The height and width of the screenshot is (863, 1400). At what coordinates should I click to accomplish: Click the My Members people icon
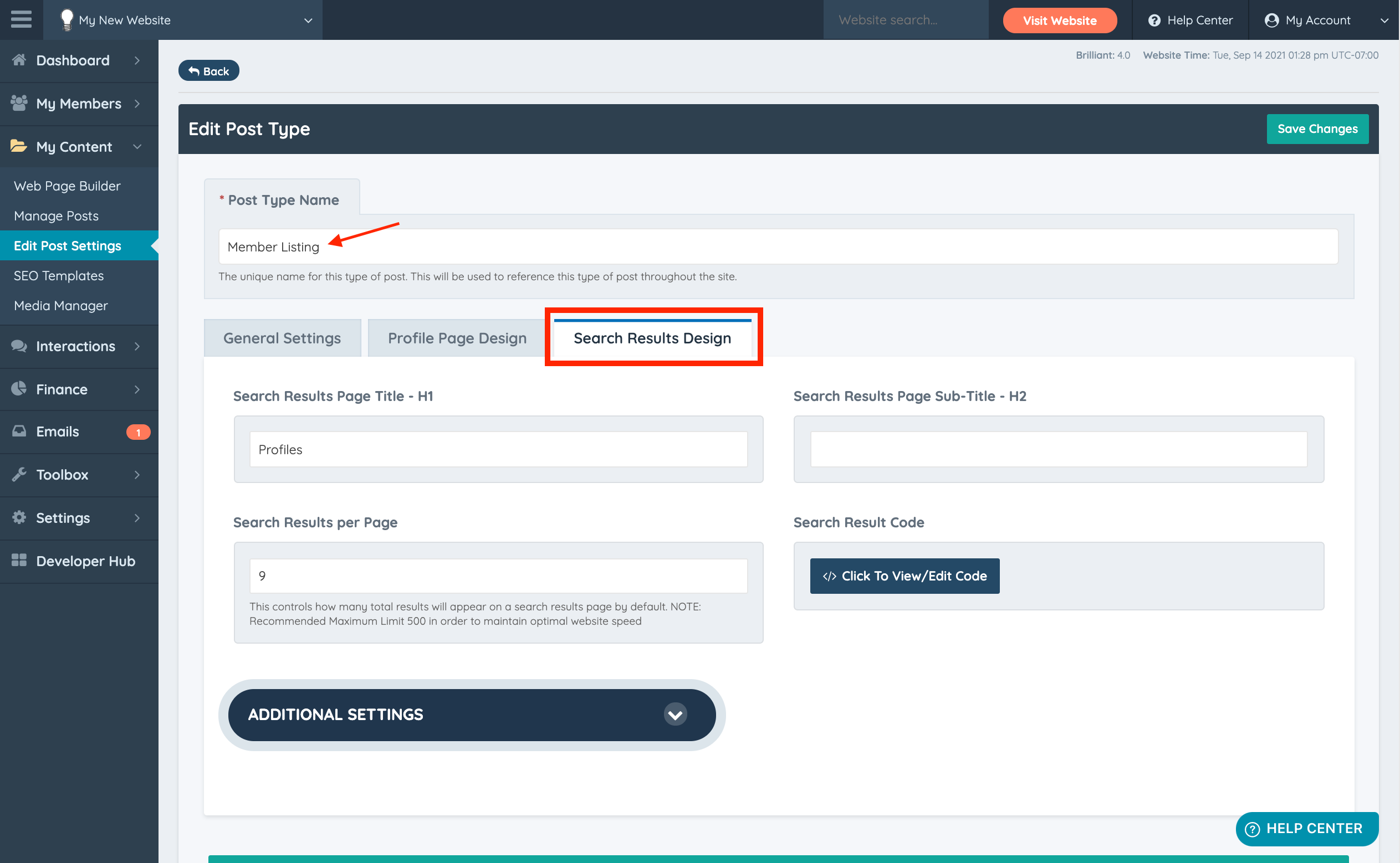click(19, 104)
